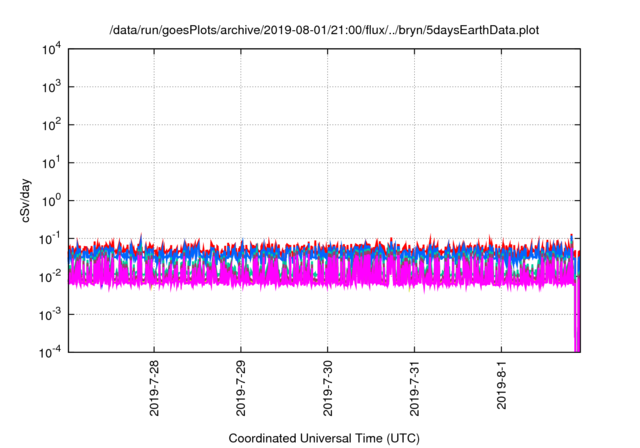This screenshot has height=448, width=640.
Task: Click the 10^4 y-axis tick label
Action: pos(52,49)
